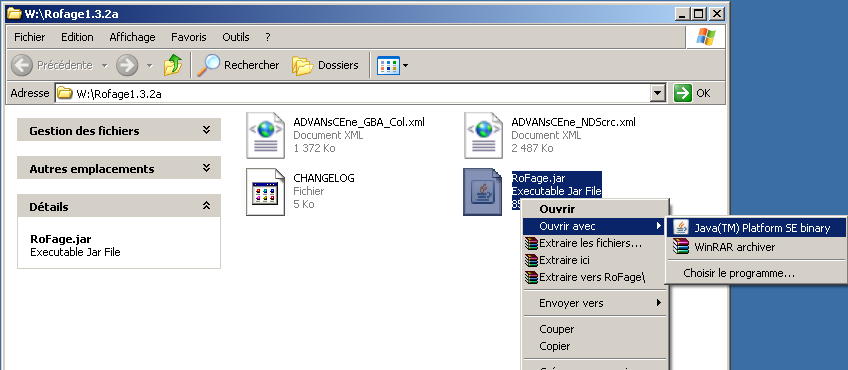Click inside the Adresse path field
The height and width of the screenshot is (370, 848).
(354, 94)
